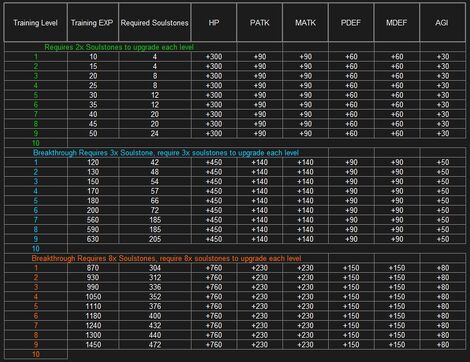Viewport: 470px width, 362px height.
Task: Select Required Soulstones value 312
Action: [x=155, y=277]
